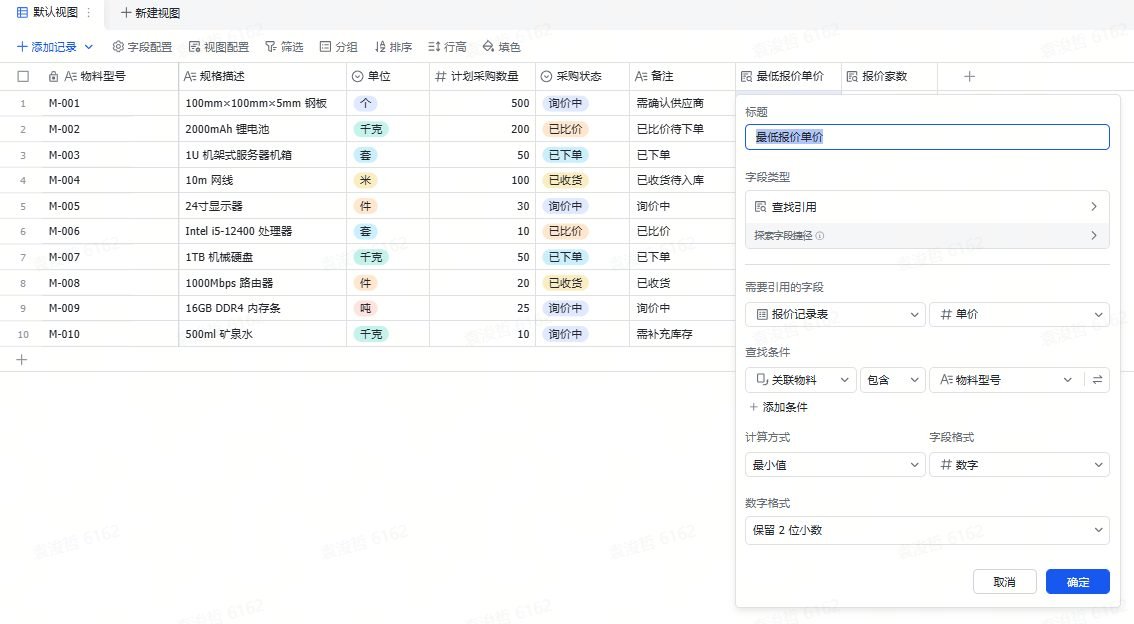
Task: Click the 标题 title input field
Action: point(927,137)
